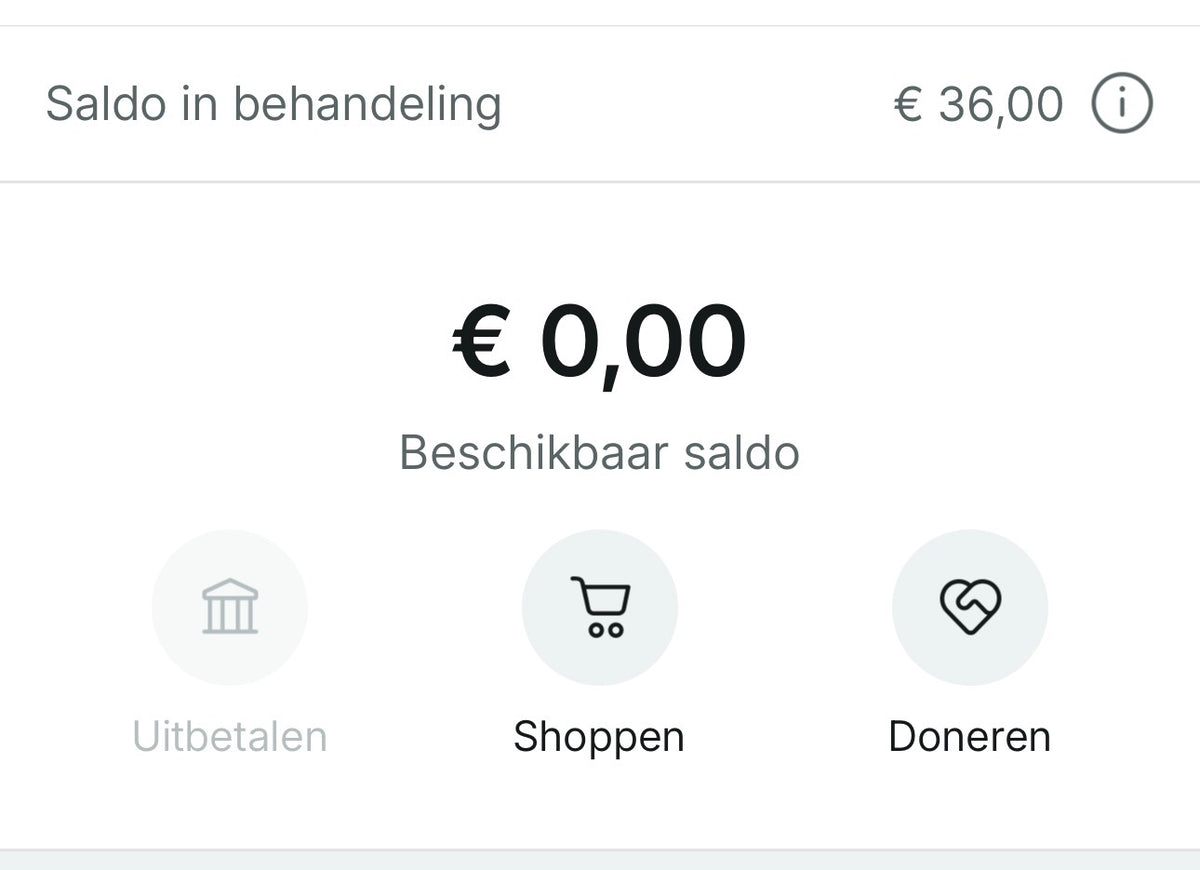
Task: Click the large € 0,00 balance
Action: pos(599,342)
